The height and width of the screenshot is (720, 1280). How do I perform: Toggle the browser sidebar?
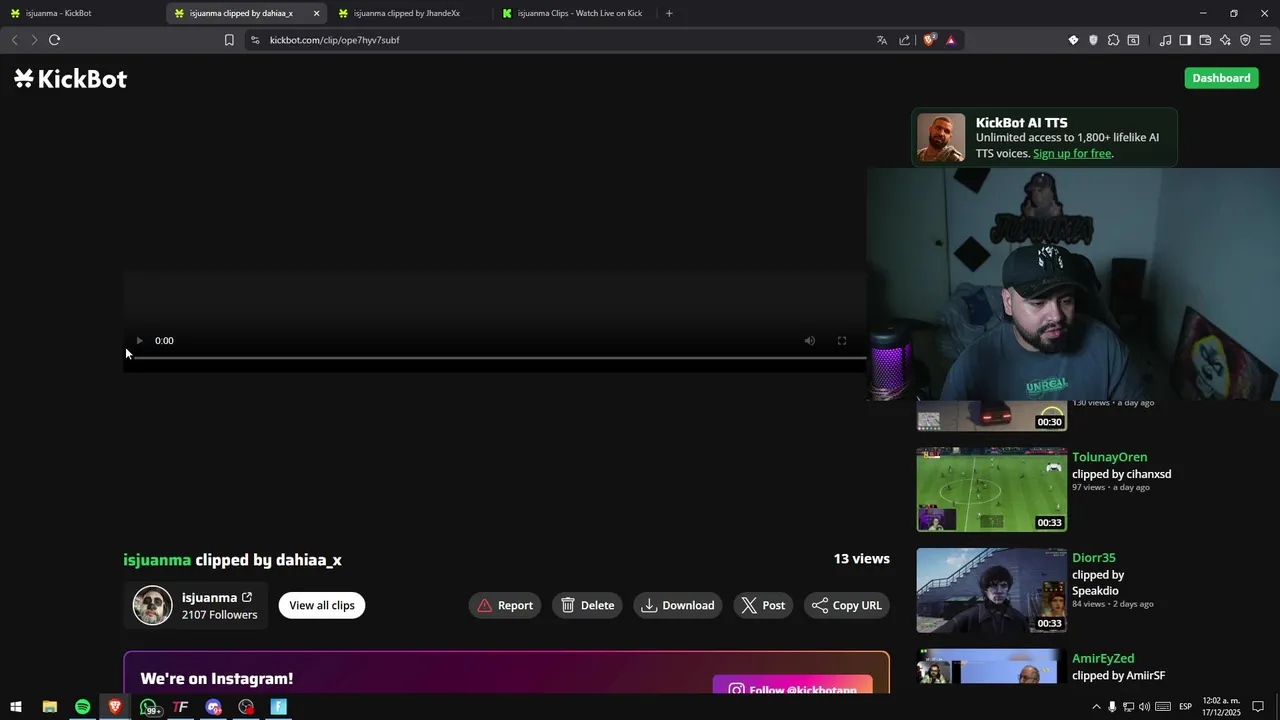[1185, 40]
